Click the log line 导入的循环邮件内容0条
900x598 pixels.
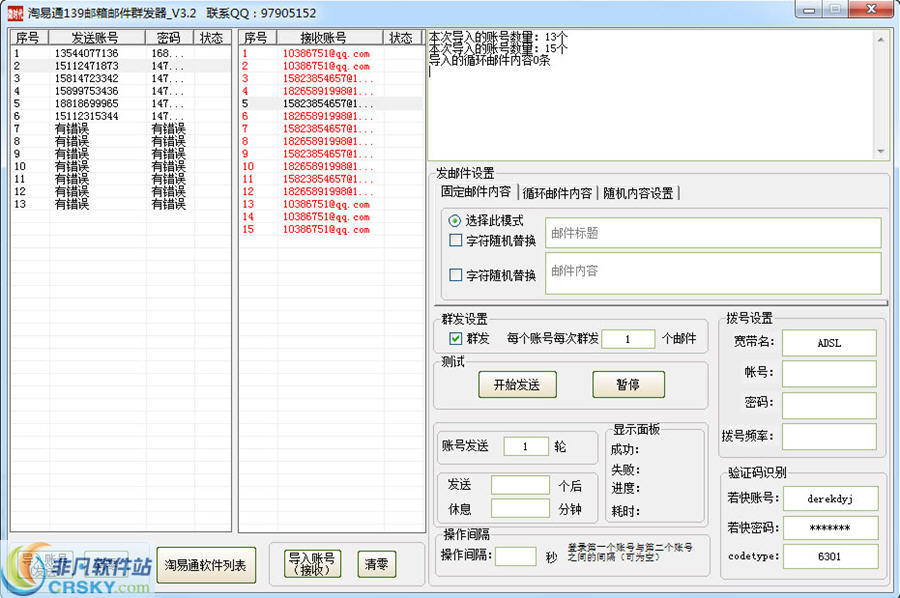pos(490,60)
